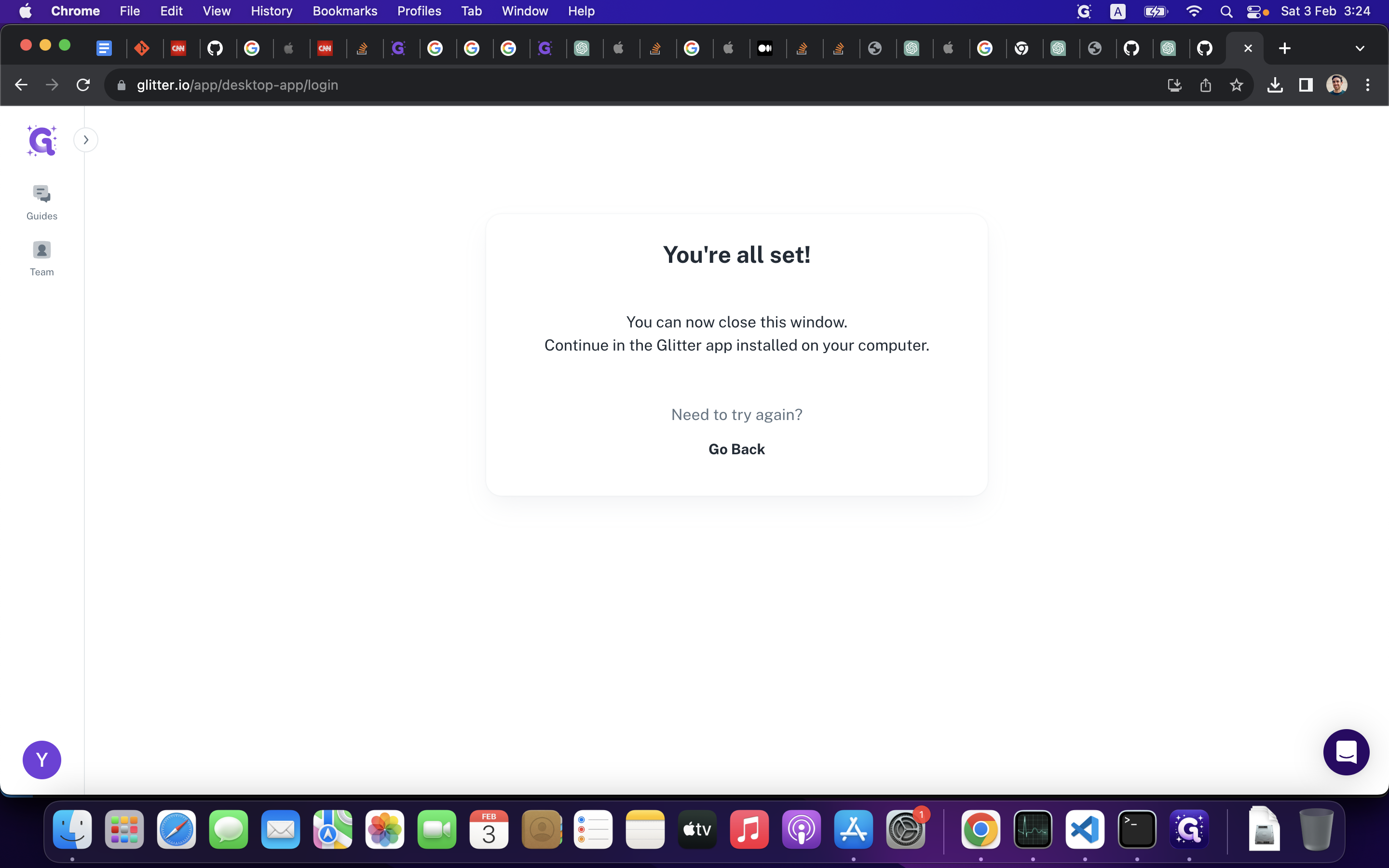
Task: Click the Glitter logo in sidebar
Action: point(42,141)
